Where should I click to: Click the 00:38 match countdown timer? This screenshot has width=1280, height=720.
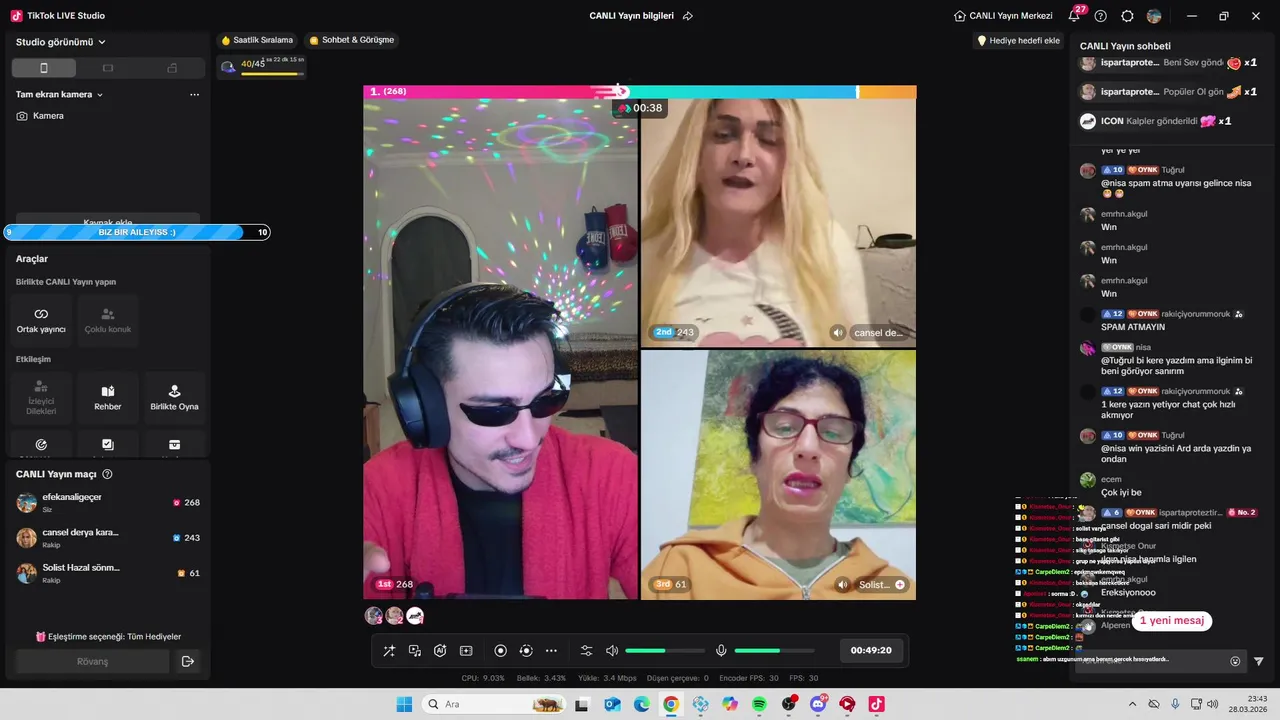[640, 107]
